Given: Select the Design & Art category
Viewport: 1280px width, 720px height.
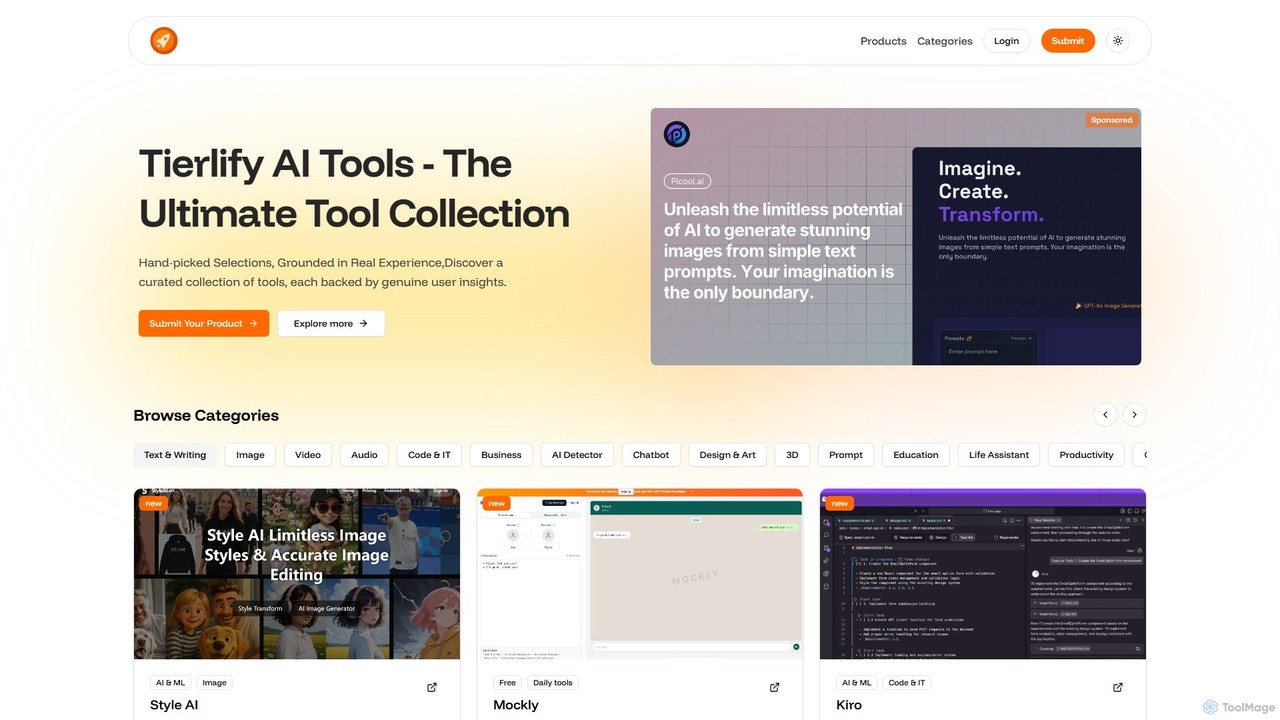Looking at the screenshot, I should point(728,455).
